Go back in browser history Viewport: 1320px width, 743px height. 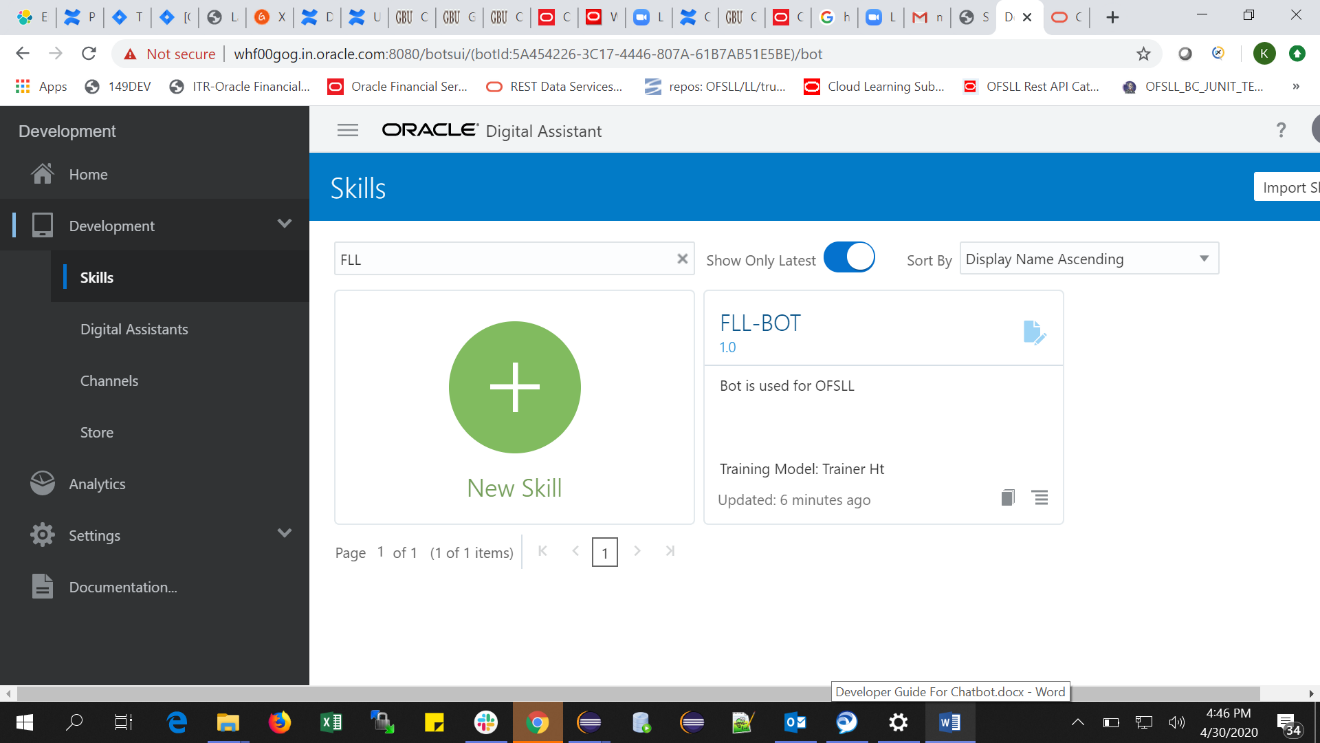pos(23,54)
